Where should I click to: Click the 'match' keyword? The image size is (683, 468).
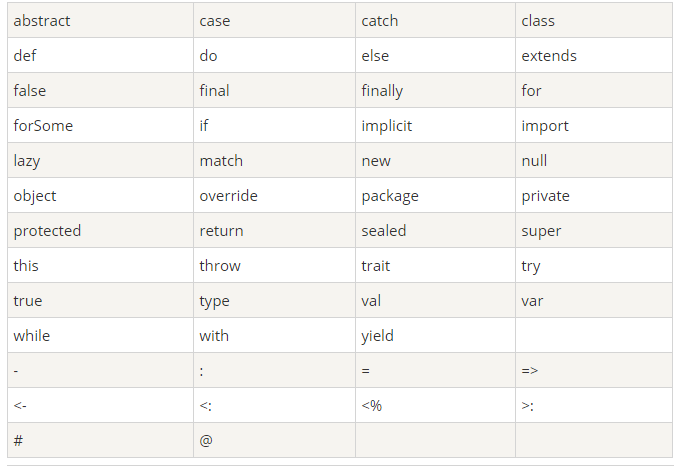(x=221, y=161)
